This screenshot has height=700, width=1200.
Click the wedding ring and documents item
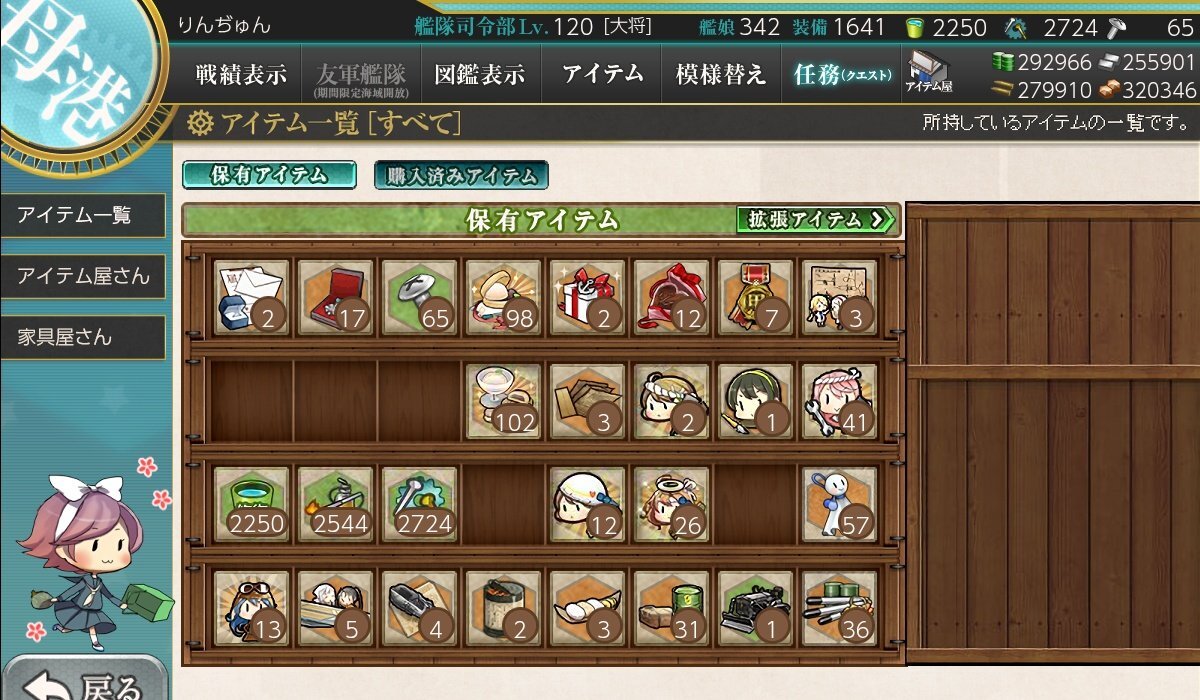(252, 298)
